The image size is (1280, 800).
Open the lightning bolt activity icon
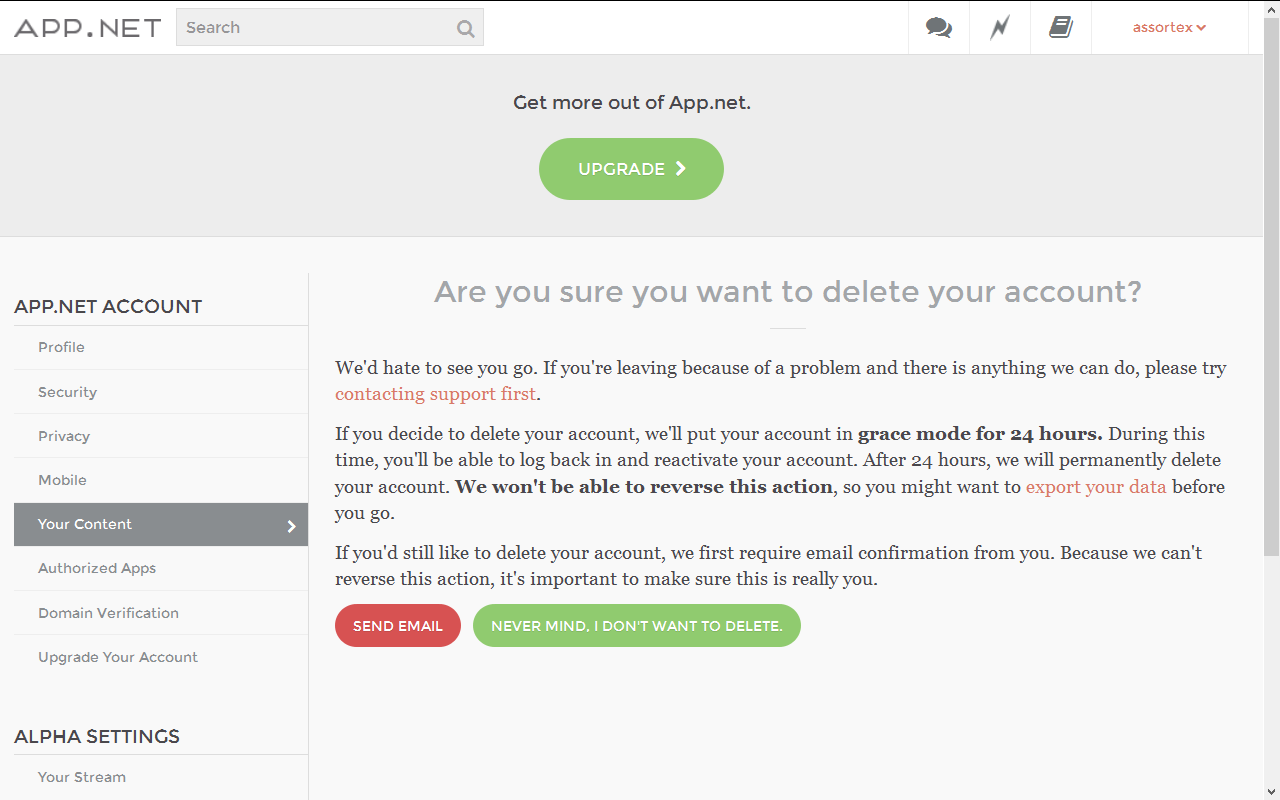[x=1000, y=28]
